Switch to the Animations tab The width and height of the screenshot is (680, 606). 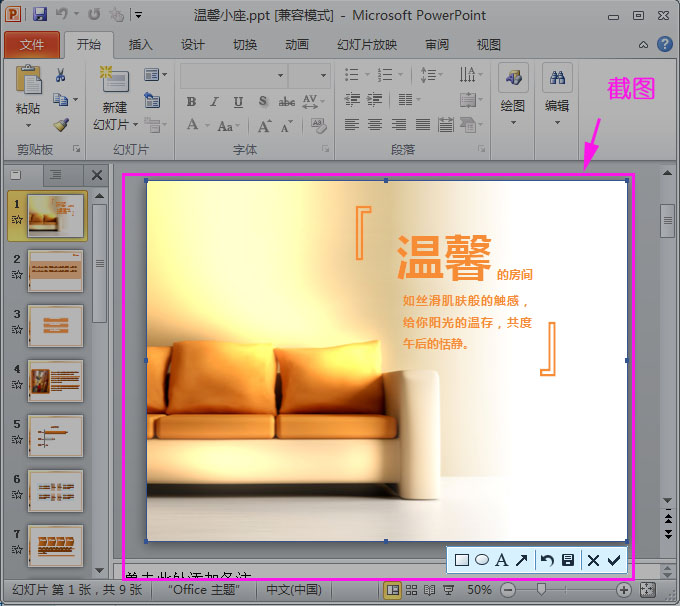(297, 44)
